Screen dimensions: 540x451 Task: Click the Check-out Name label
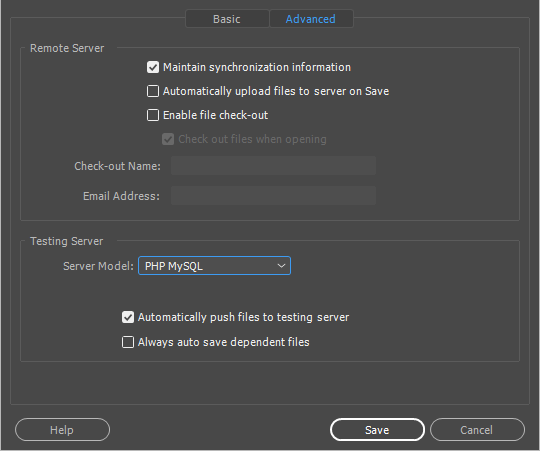tap(117, 166)
